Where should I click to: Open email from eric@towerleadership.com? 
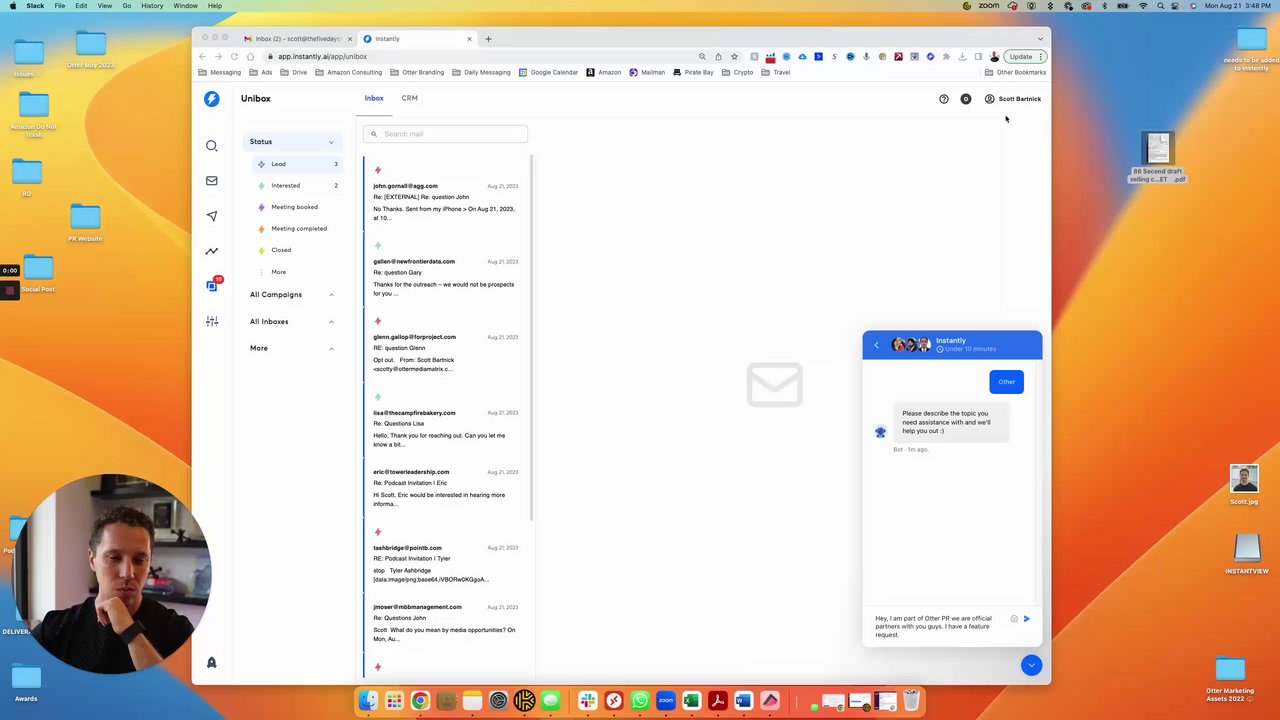click(x=445, y=487)
